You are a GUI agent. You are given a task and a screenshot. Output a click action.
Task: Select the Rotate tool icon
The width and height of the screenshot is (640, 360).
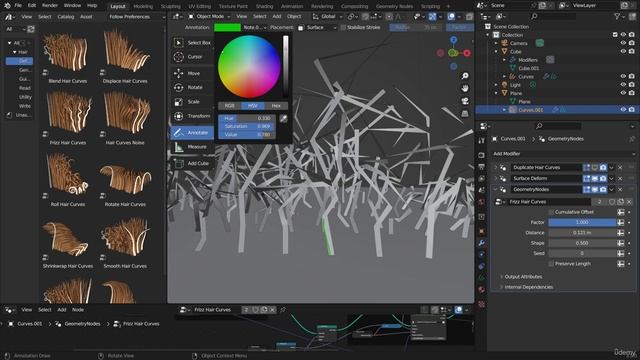(178, 87)
